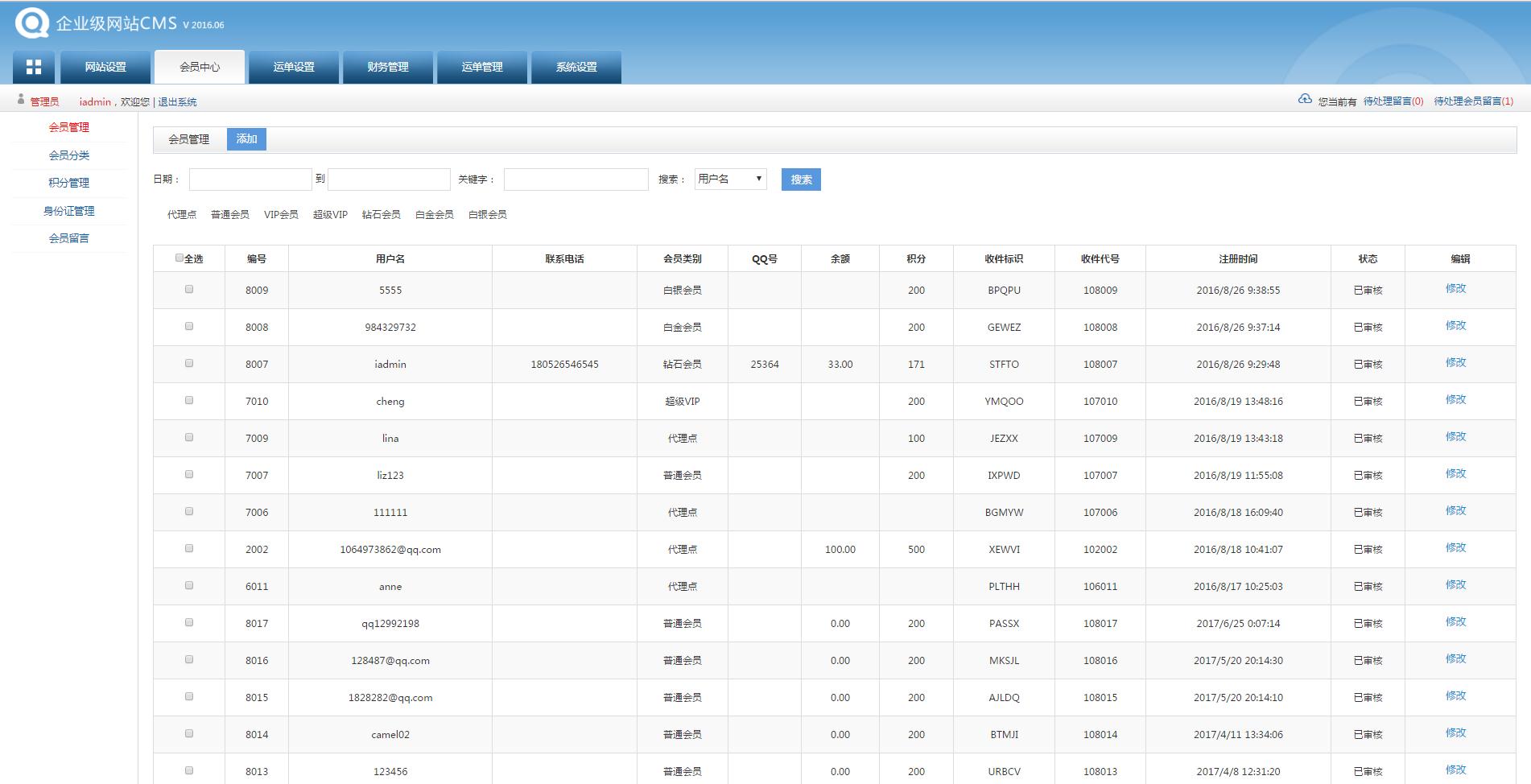The width and height of the screenshot is (1531, 784).
Task: Select the checkbox for user cheng
Action: [x=189, y=400]
